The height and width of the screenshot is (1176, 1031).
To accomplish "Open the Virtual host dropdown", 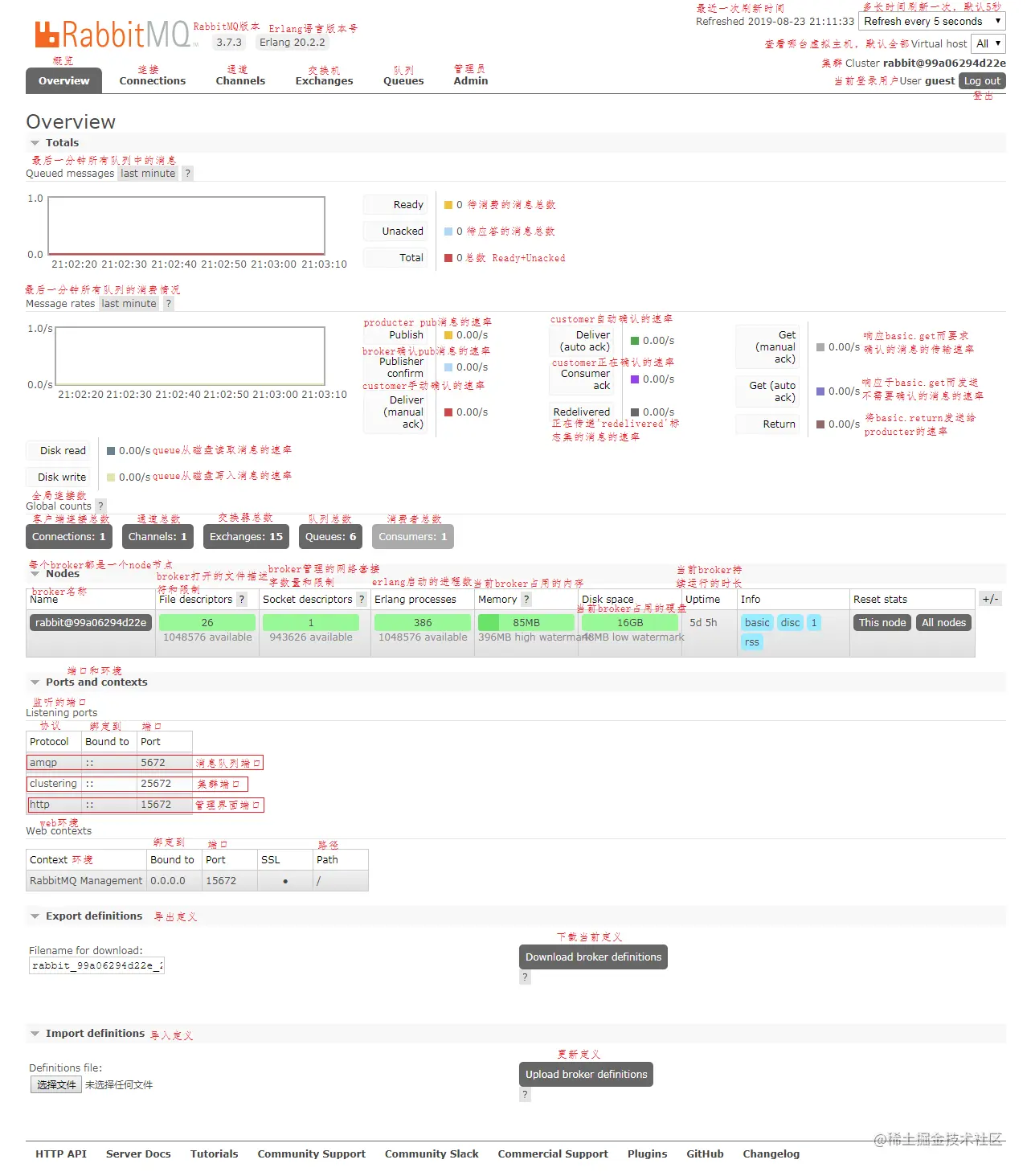I will (x=988, y=44).
